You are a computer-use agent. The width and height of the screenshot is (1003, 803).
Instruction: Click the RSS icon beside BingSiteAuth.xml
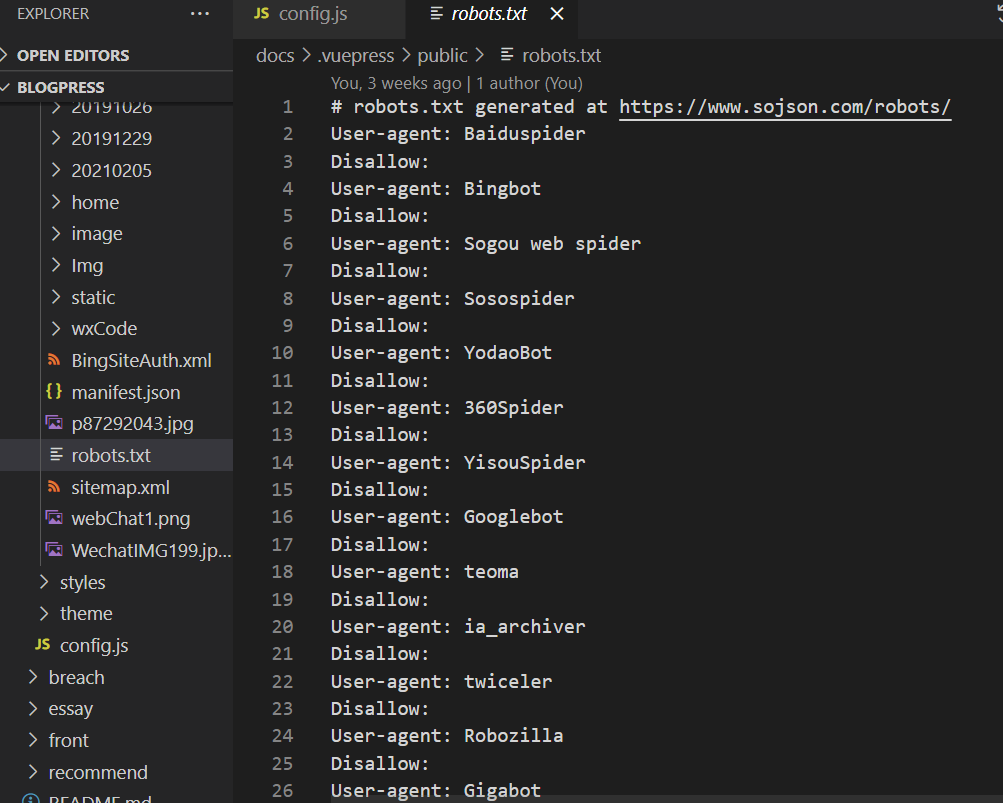[54, 360]
